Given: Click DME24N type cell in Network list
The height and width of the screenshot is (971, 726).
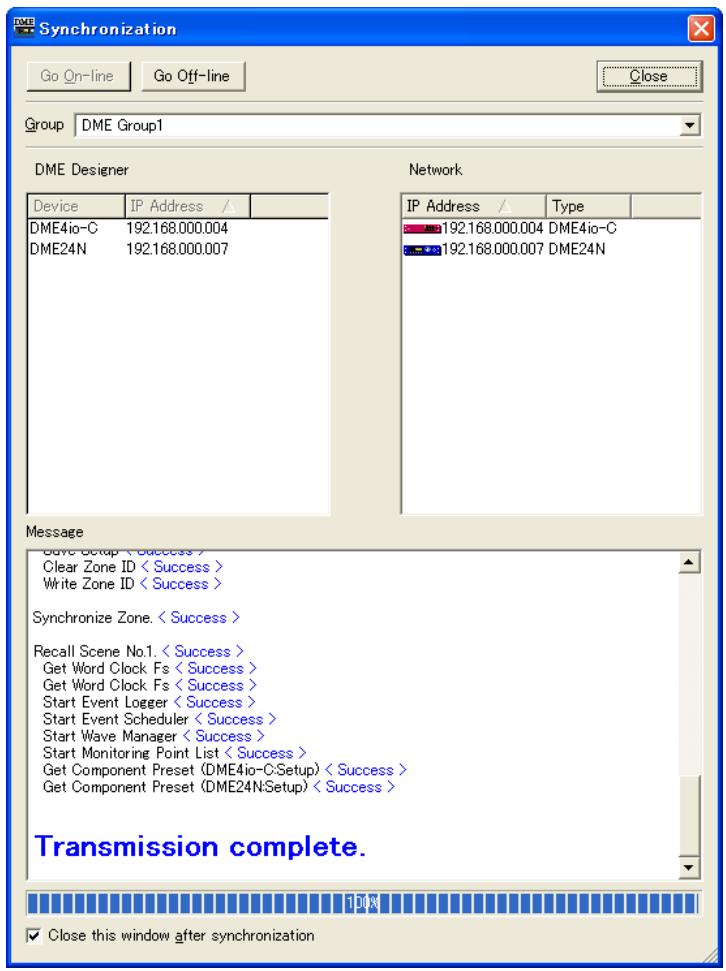Looking at the screenshot, I should tap(577, 250).
